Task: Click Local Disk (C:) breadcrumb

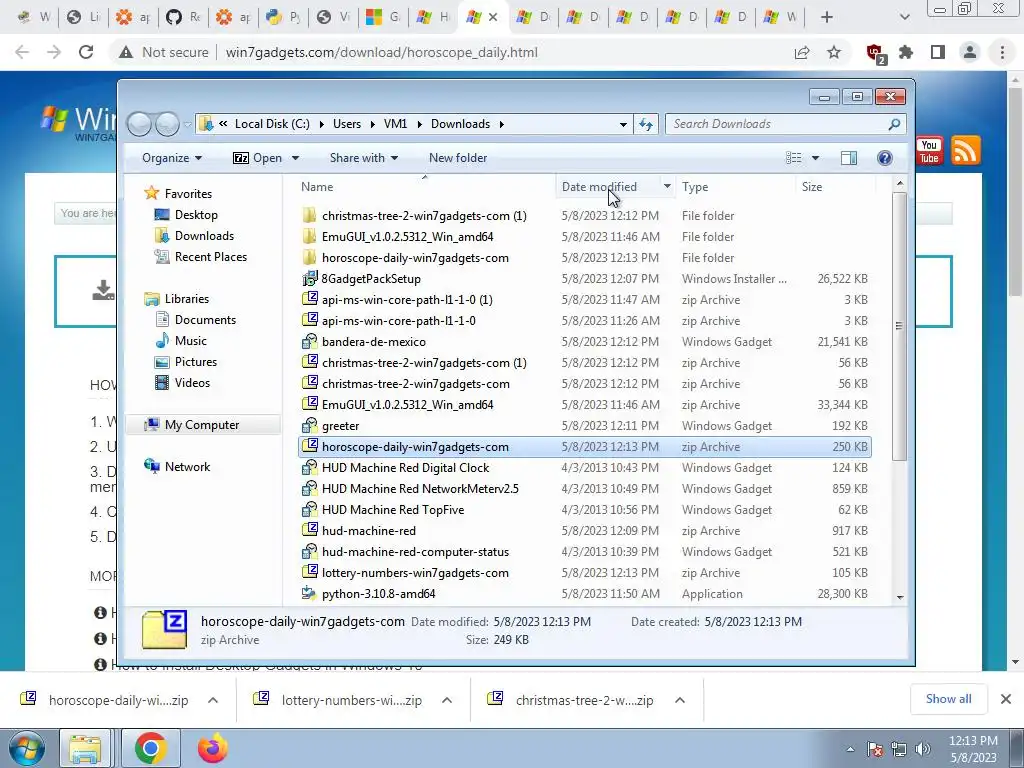Action: (x=272, y=124)
